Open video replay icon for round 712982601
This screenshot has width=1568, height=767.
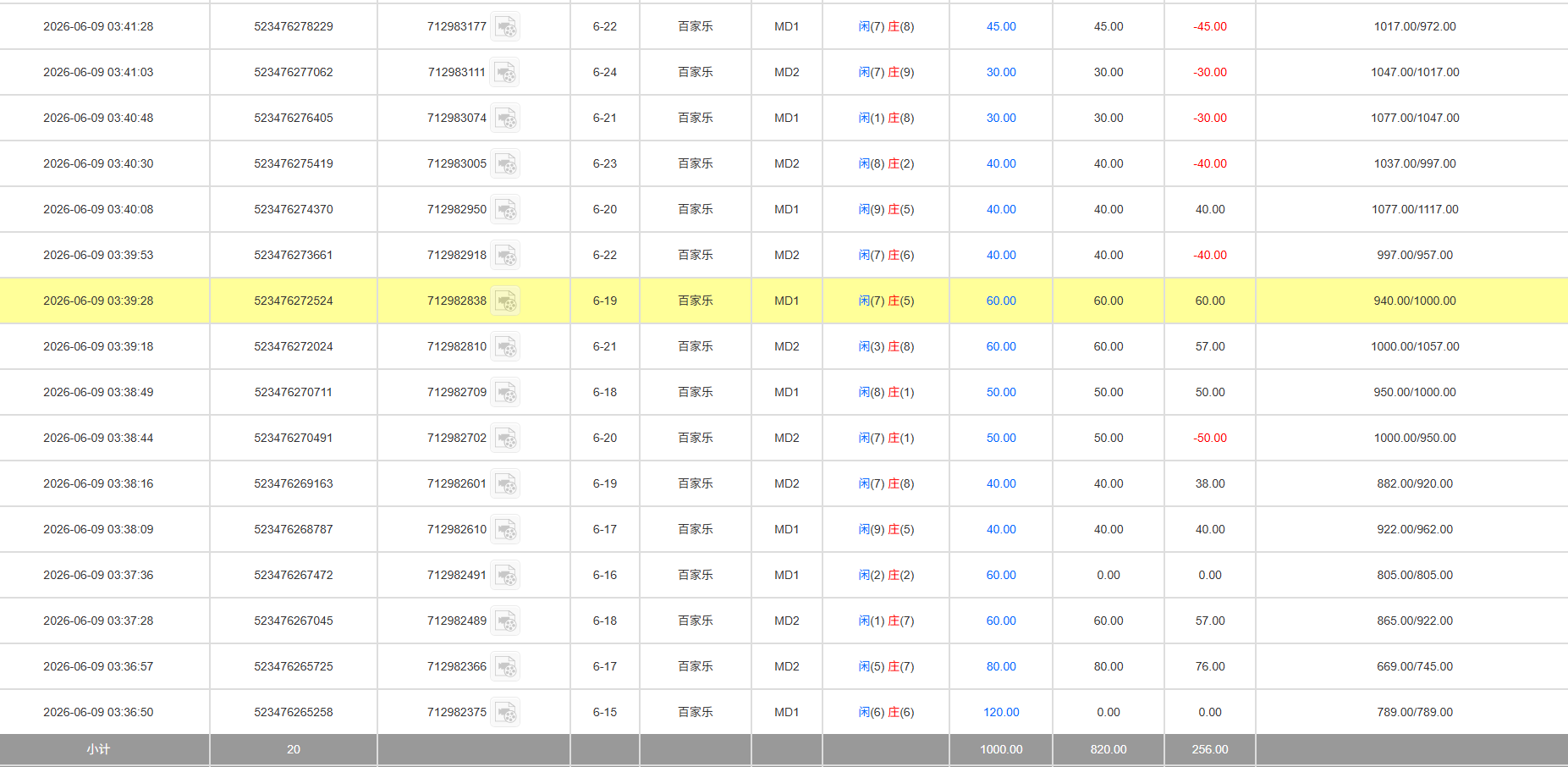tap(505, 483)
